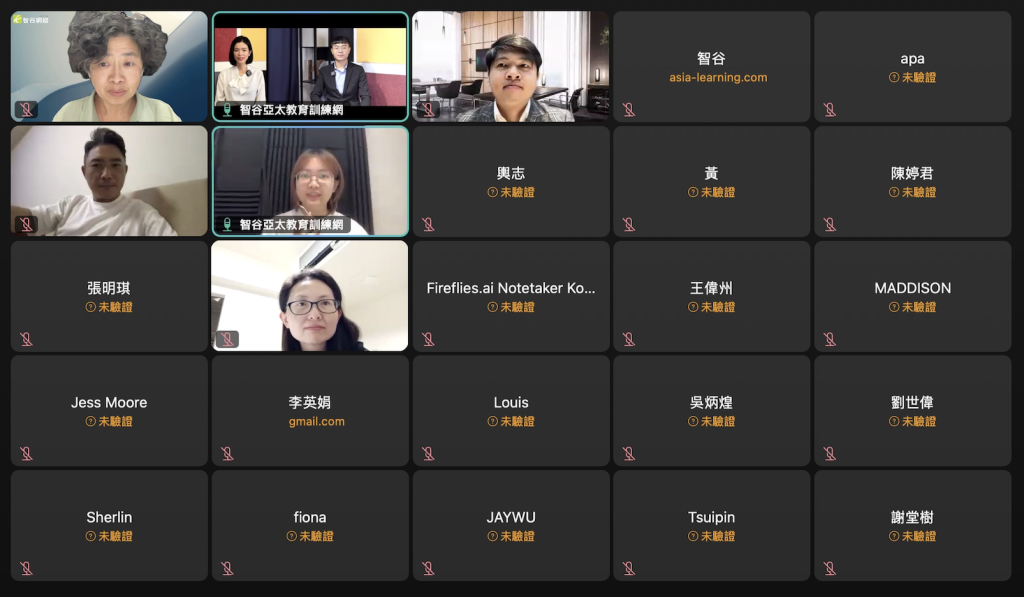Viewport: 1024px width, 597px height.
Task: Click the asia-learning.com link under 智谷
Action: (x=718, y=77)
